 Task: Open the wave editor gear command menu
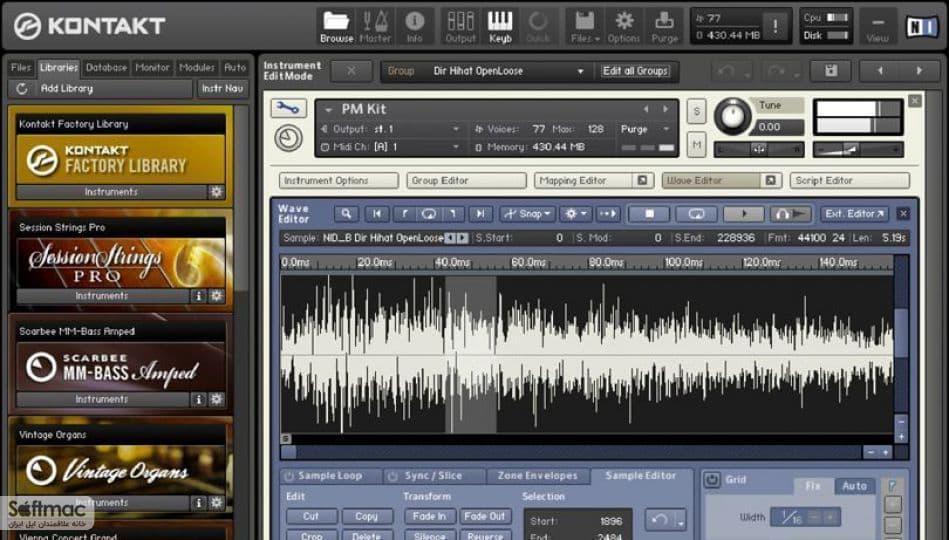574,214
